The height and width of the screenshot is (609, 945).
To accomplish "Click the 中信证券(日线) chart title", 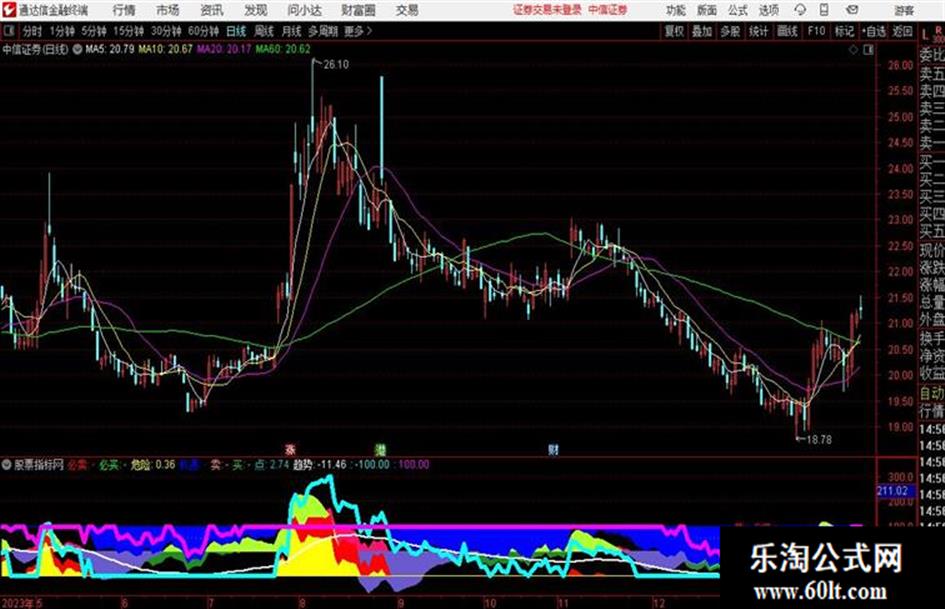I will coord(35,49).
